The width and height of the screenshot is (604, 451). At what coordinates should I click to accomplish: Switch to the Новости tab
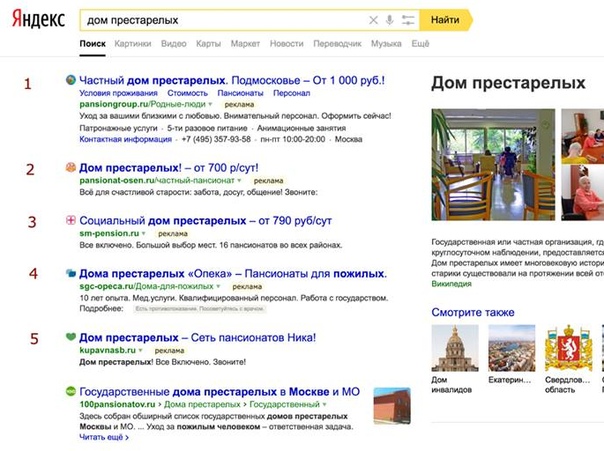point(287,44)
